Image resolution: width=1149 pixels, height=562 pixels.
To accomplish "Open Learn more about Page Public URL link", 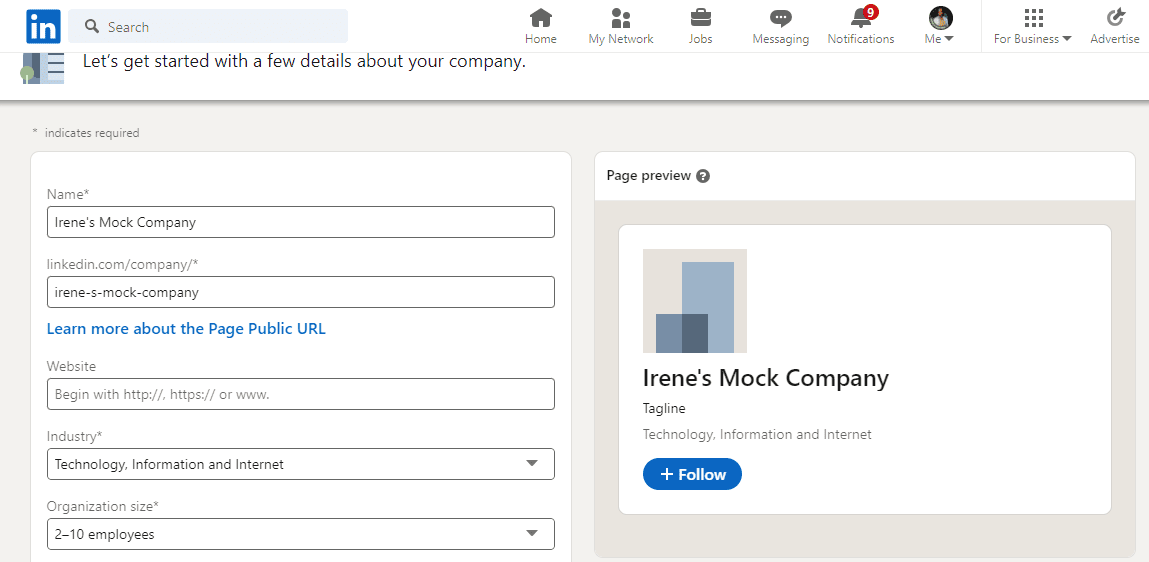I will (186, 329).
